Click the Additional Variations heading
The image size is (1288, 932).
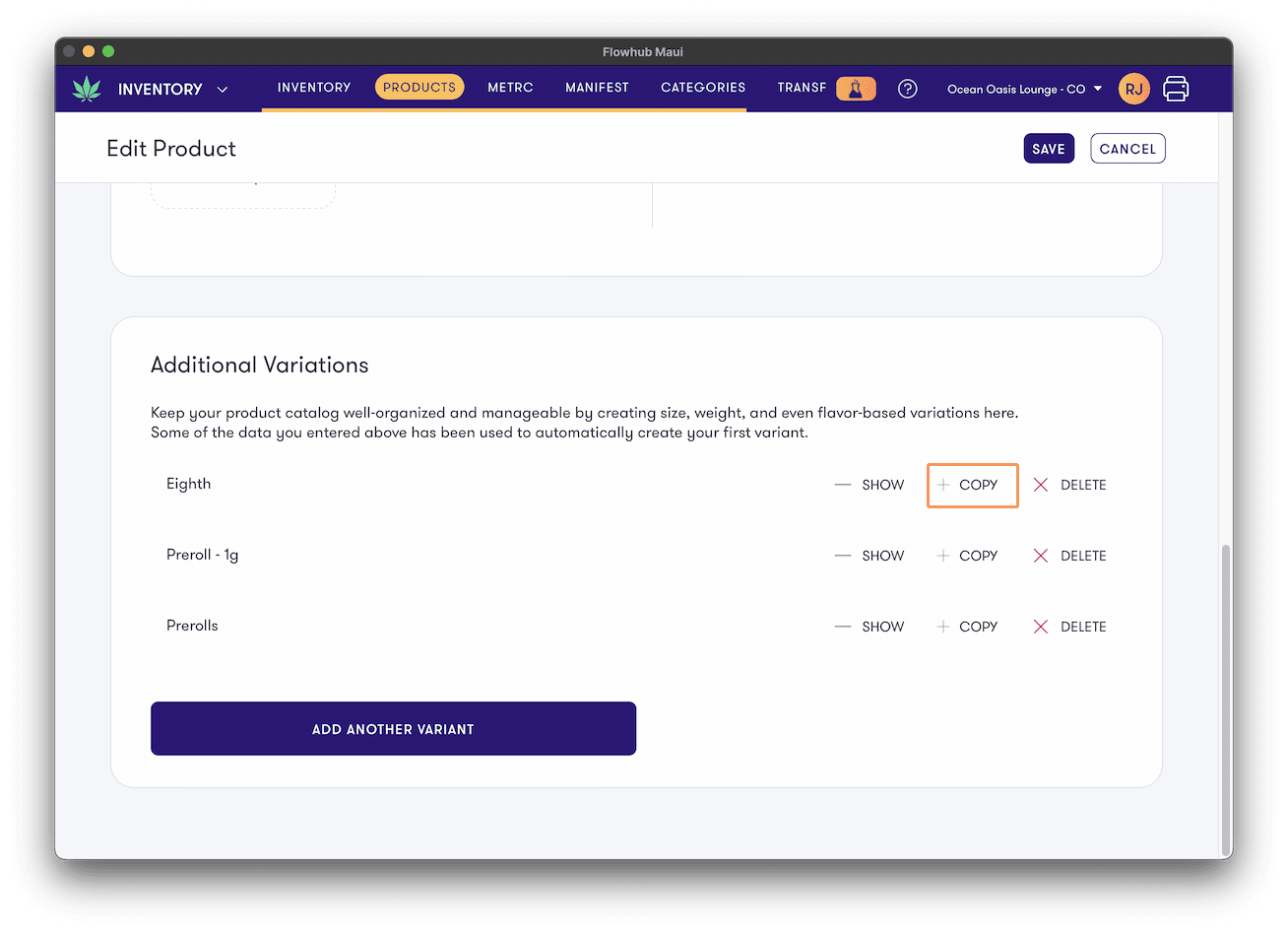click(260, 365)
